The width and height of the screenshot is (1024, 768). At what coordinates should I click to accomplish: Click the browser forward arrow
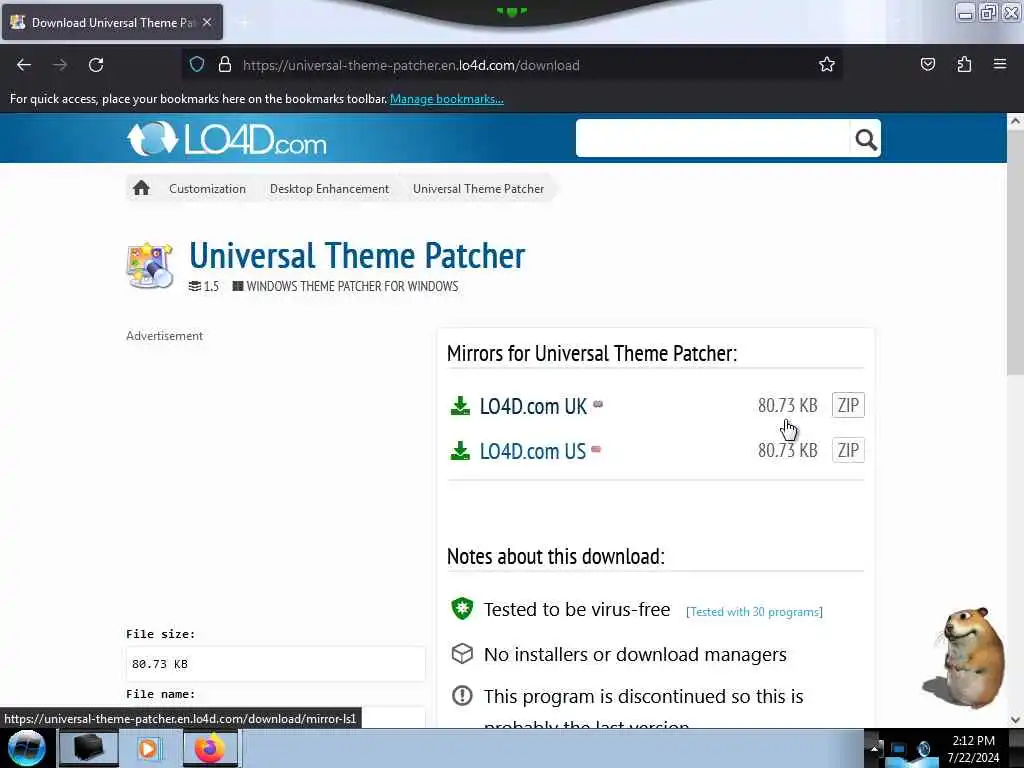60,65
